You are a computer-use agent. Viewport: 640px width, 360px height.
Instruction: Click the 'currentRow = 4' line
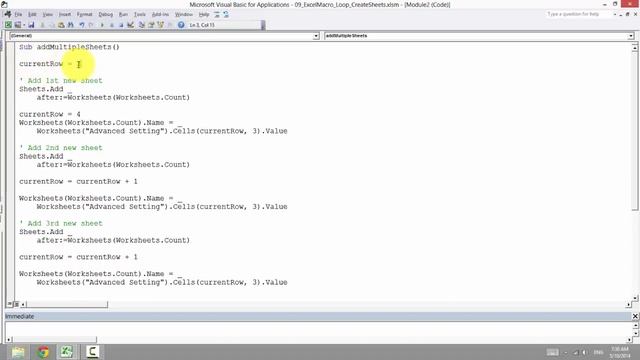pyautogui.click(x=50, y=114)
